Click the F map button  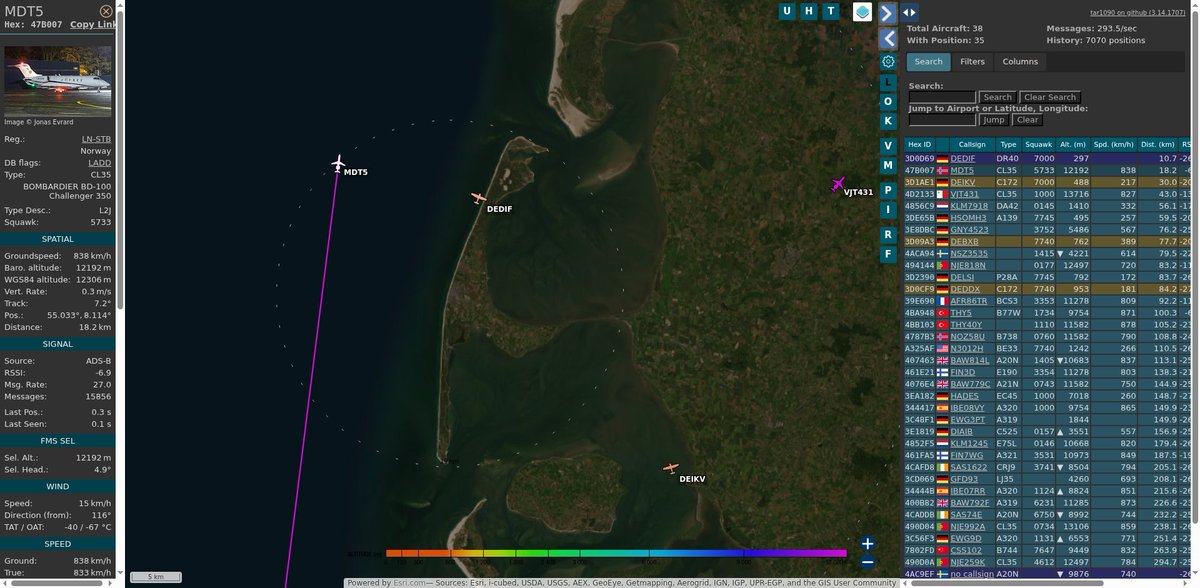point(887,253)
